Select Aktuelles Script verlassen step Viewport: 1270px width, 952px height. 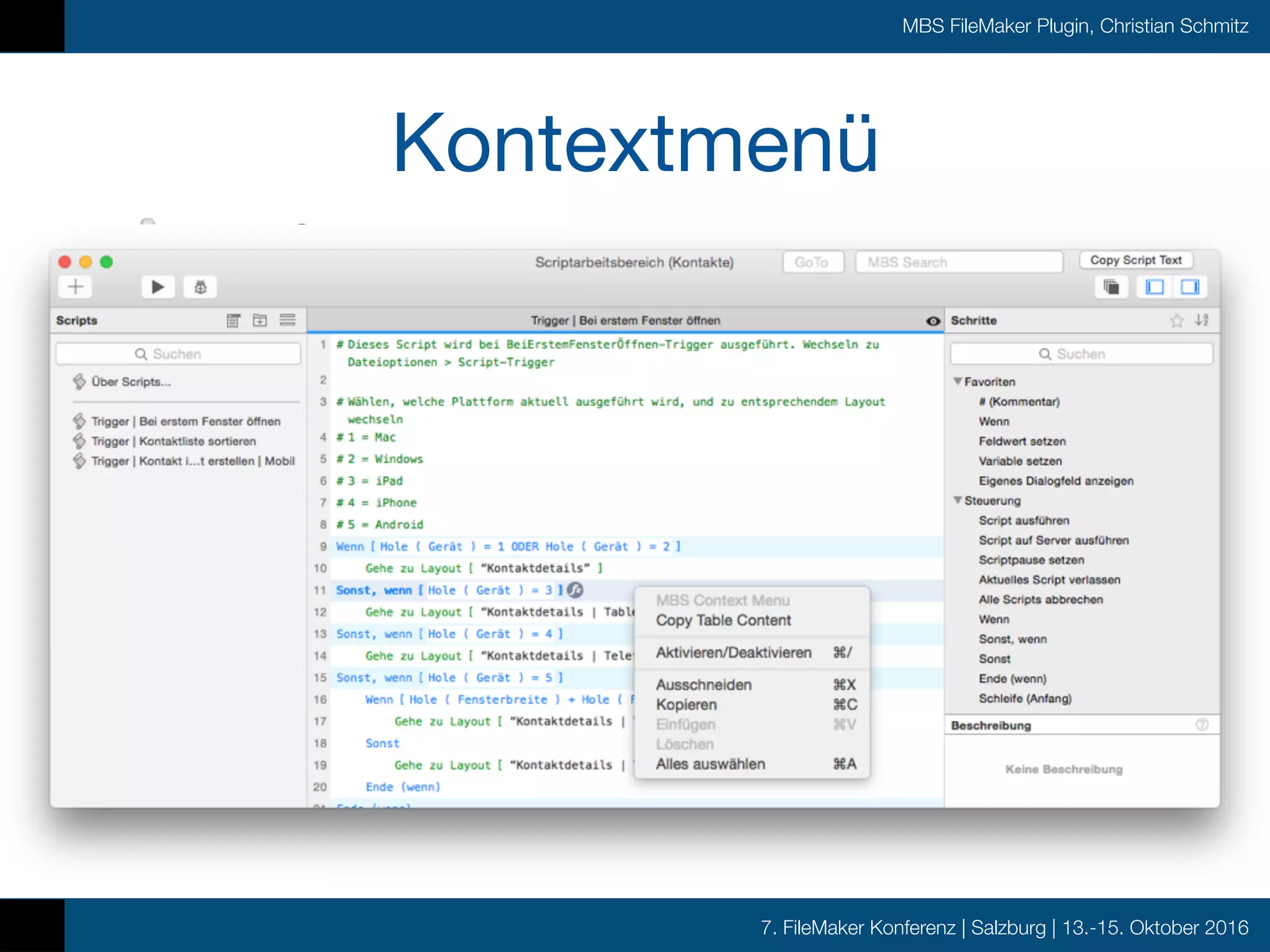[x=1049, y=580]
